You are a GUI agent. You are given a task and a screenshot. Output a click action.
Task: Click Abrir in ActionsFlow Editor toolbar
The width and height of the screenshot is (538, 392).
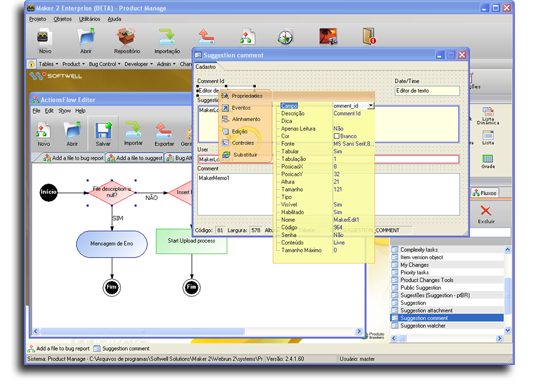click(72, 134)
